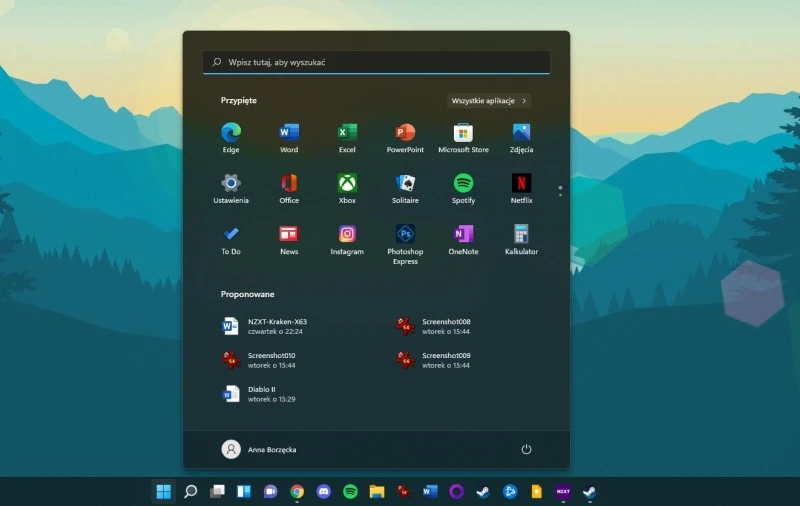Click the Start button on the taskbar
This screenshot has width=800, height=506.
tap(164, 491)
